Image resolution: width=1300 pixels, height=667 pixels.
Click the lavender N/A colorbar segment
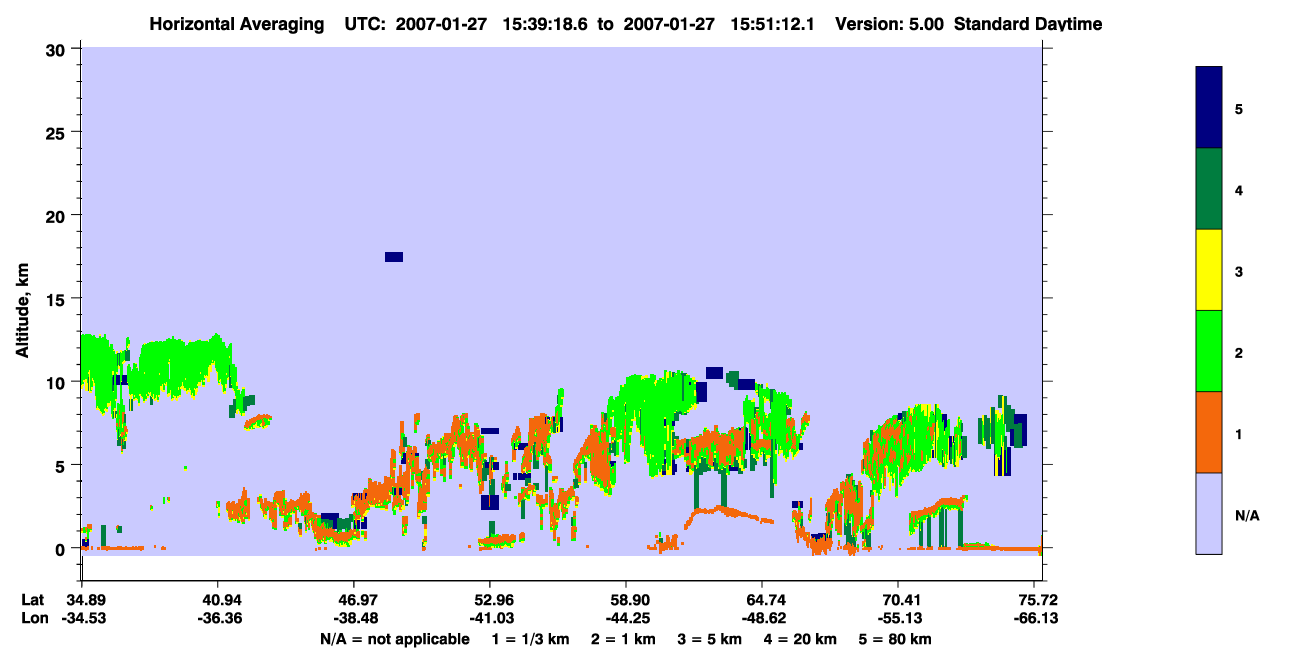click(1209, 513)
